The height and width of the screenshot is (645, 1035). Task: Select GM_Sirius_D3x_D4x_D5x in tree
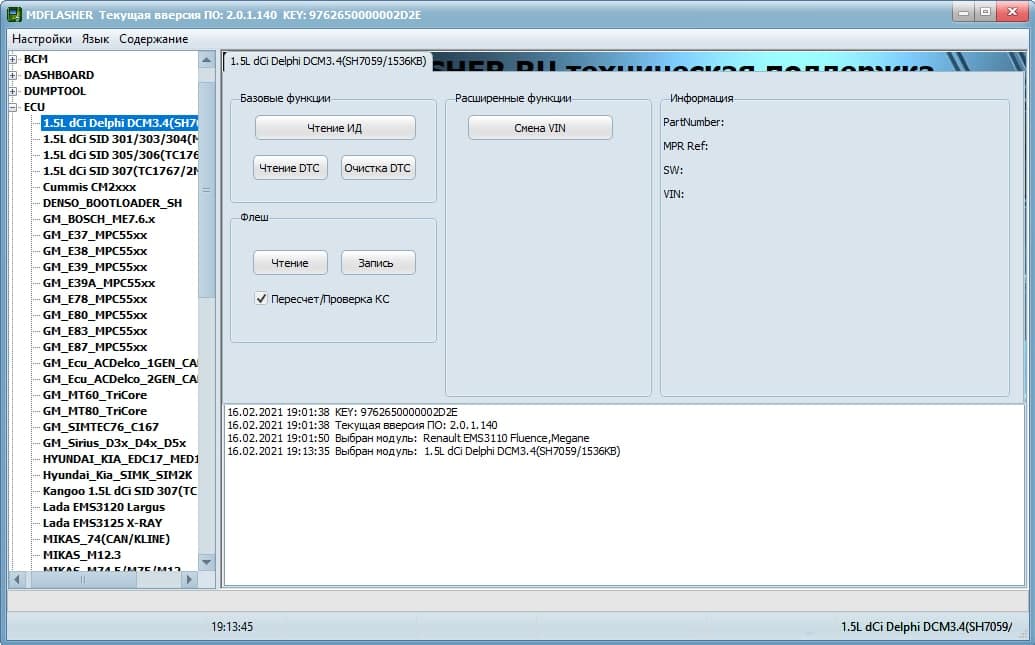click(x=114, y=443)
